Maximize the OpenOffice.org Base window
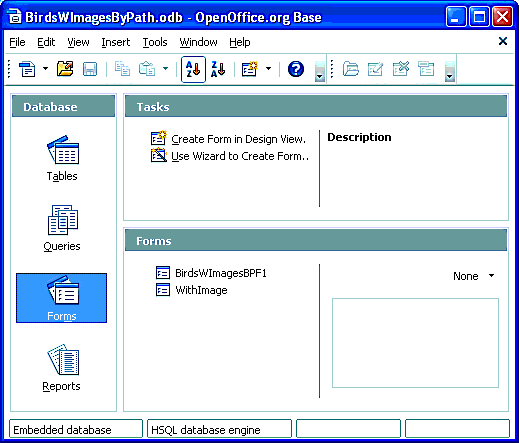The image size is (519, 443). click(479, 16)
